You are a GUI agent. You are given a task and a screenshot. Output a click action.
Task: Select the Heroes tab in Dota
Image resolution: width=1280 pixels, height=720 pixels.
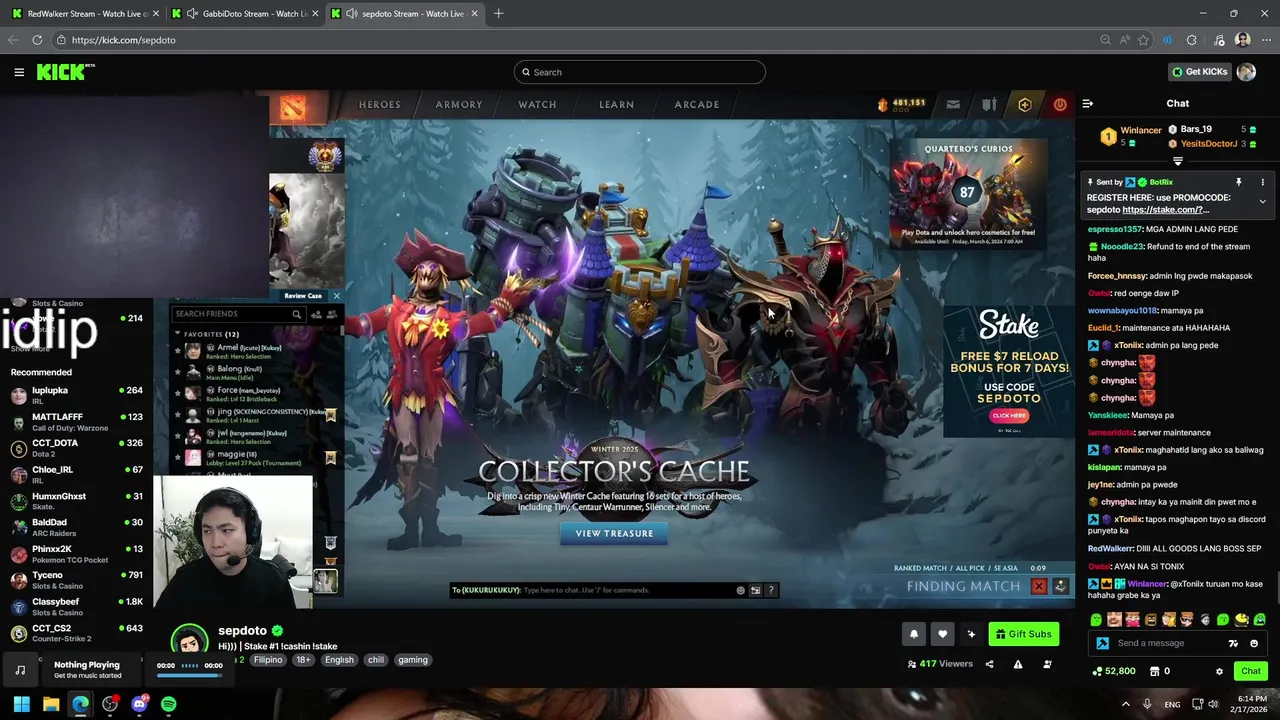(x=379, y=104)
